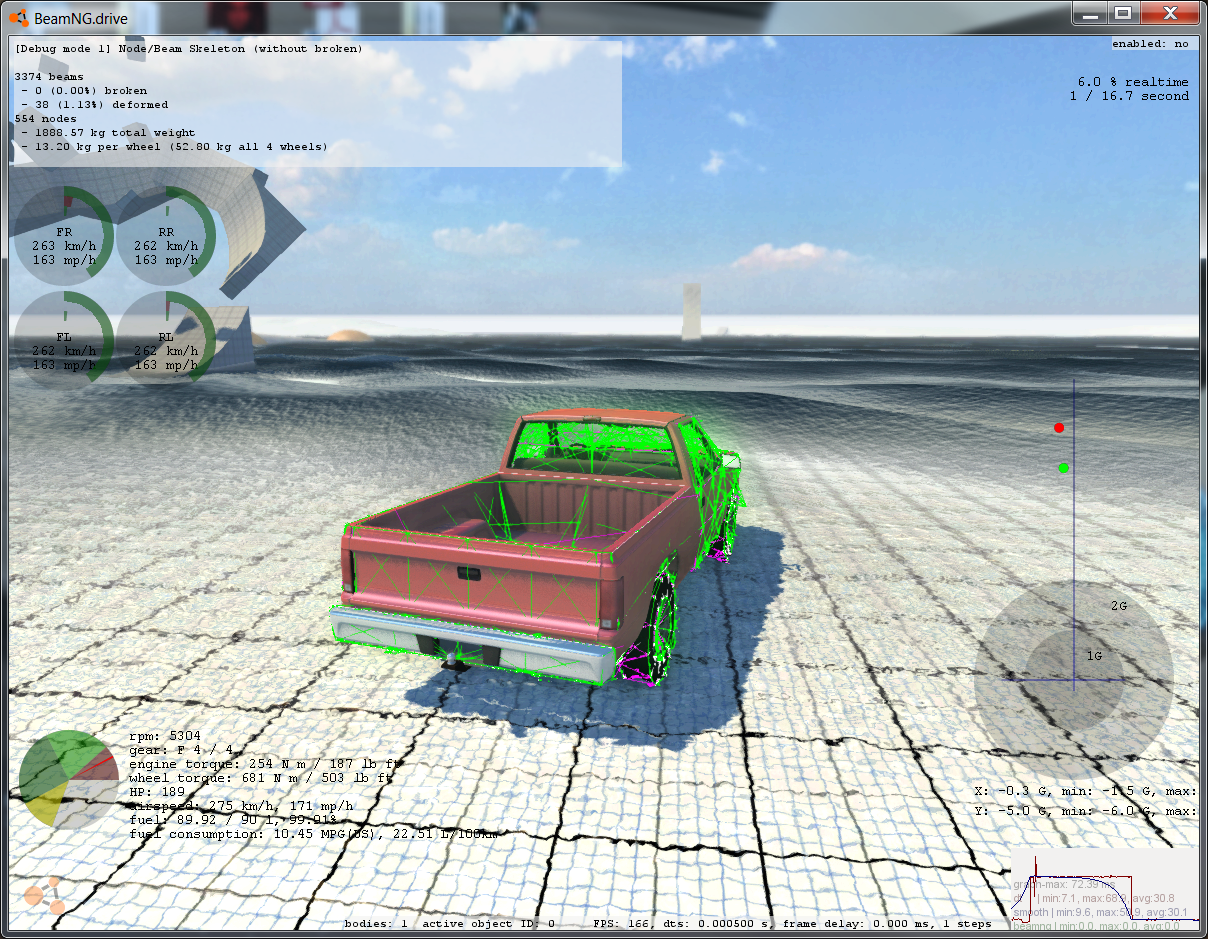The width and height of the screenshot is (1208, 939).
Task: Click the '38 (1.13%) deformed' line
Action: [94, 104]
